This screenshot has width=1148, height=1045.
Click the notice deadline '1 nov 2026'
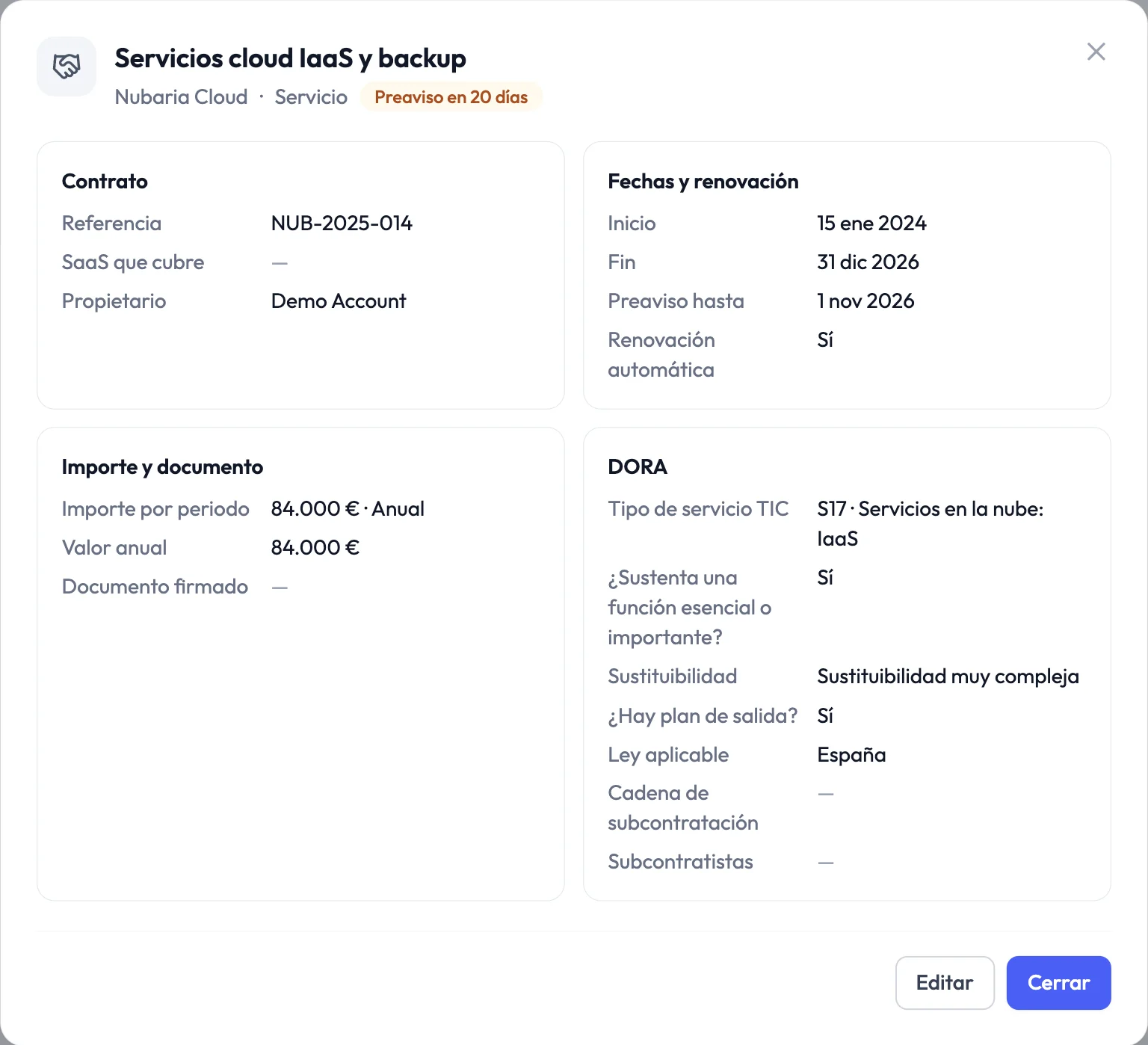[x=865, y=301]
